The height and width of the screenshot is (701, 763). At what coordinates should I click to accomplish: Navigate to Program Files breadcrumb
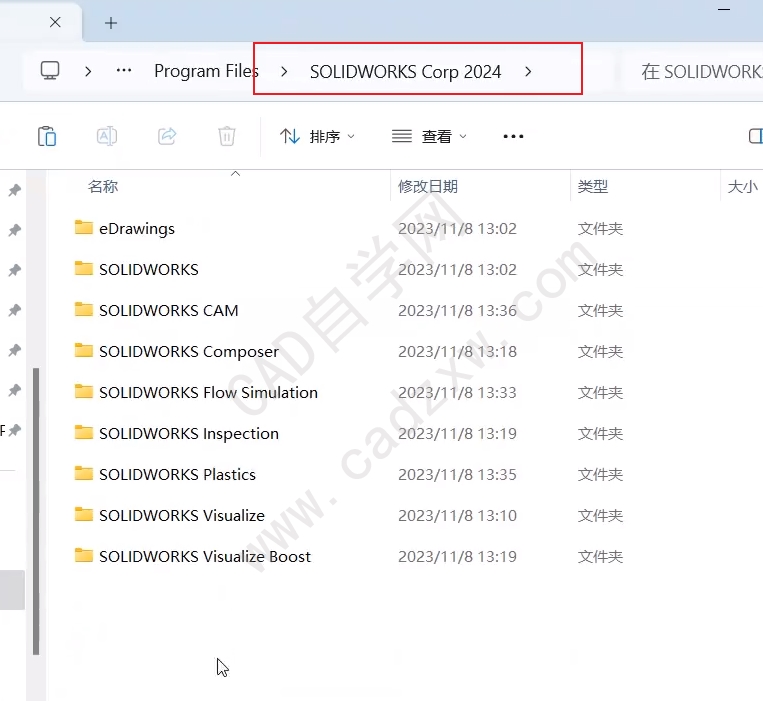[x=206, y=72]
